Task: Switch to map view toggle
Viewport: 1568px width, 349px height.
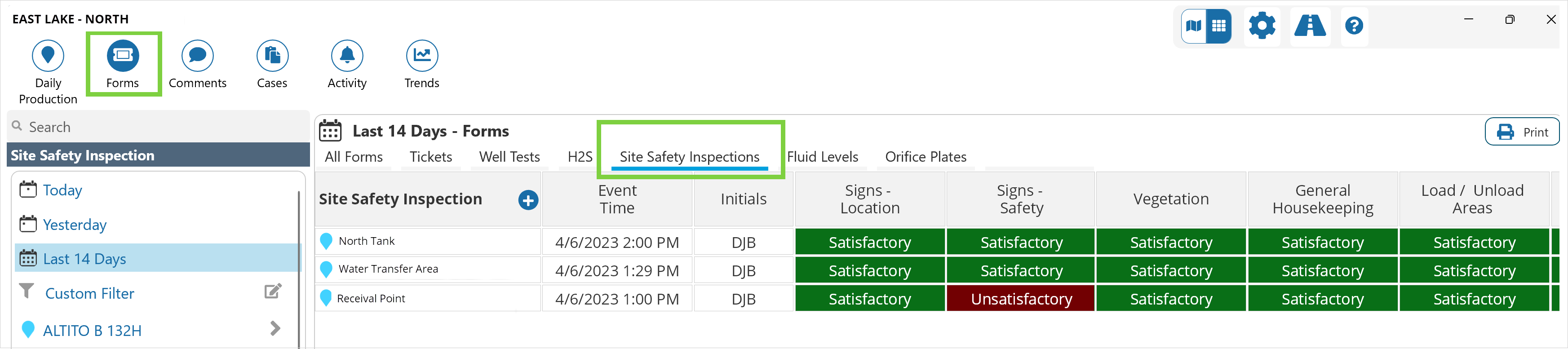Action: [x=1194, y=26]
